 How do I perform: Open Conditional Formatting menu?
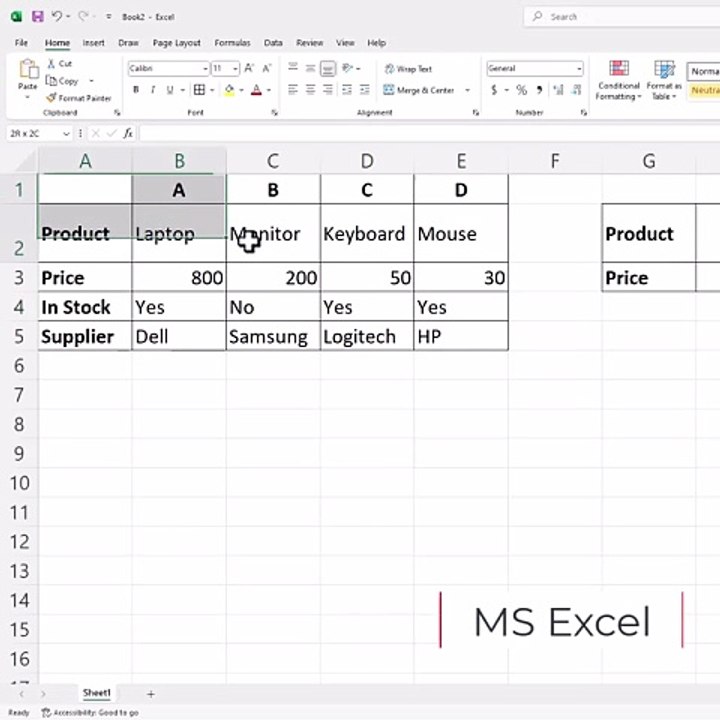point(619,80)
